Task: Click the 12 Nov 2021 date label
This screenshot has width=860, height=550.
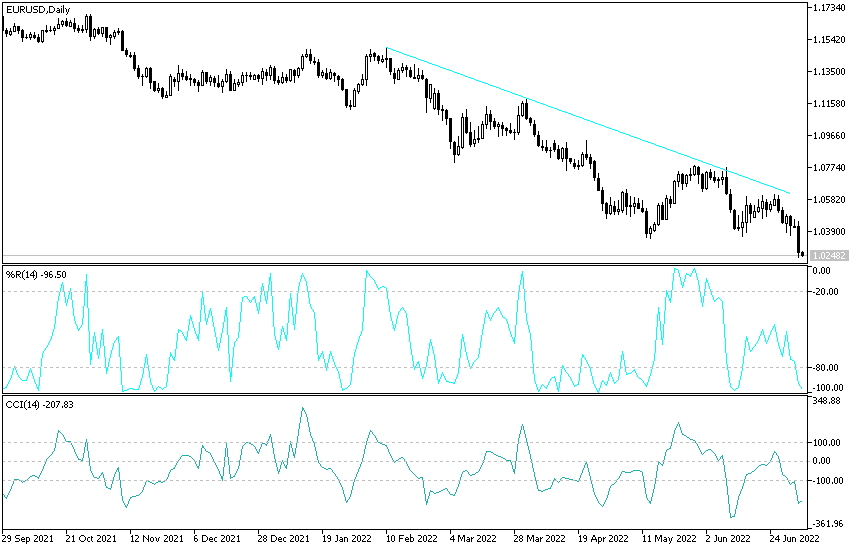Action: pos(156,538)
